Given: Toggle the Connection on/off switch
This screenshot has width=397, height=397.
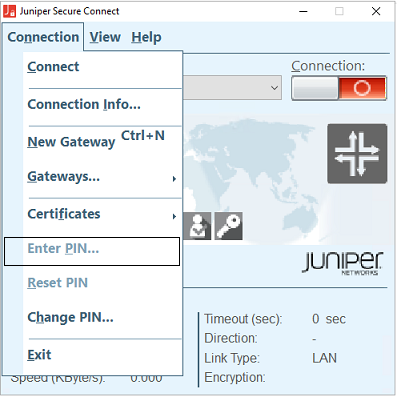Looking at the screenshot, I should tap(339, 88).
